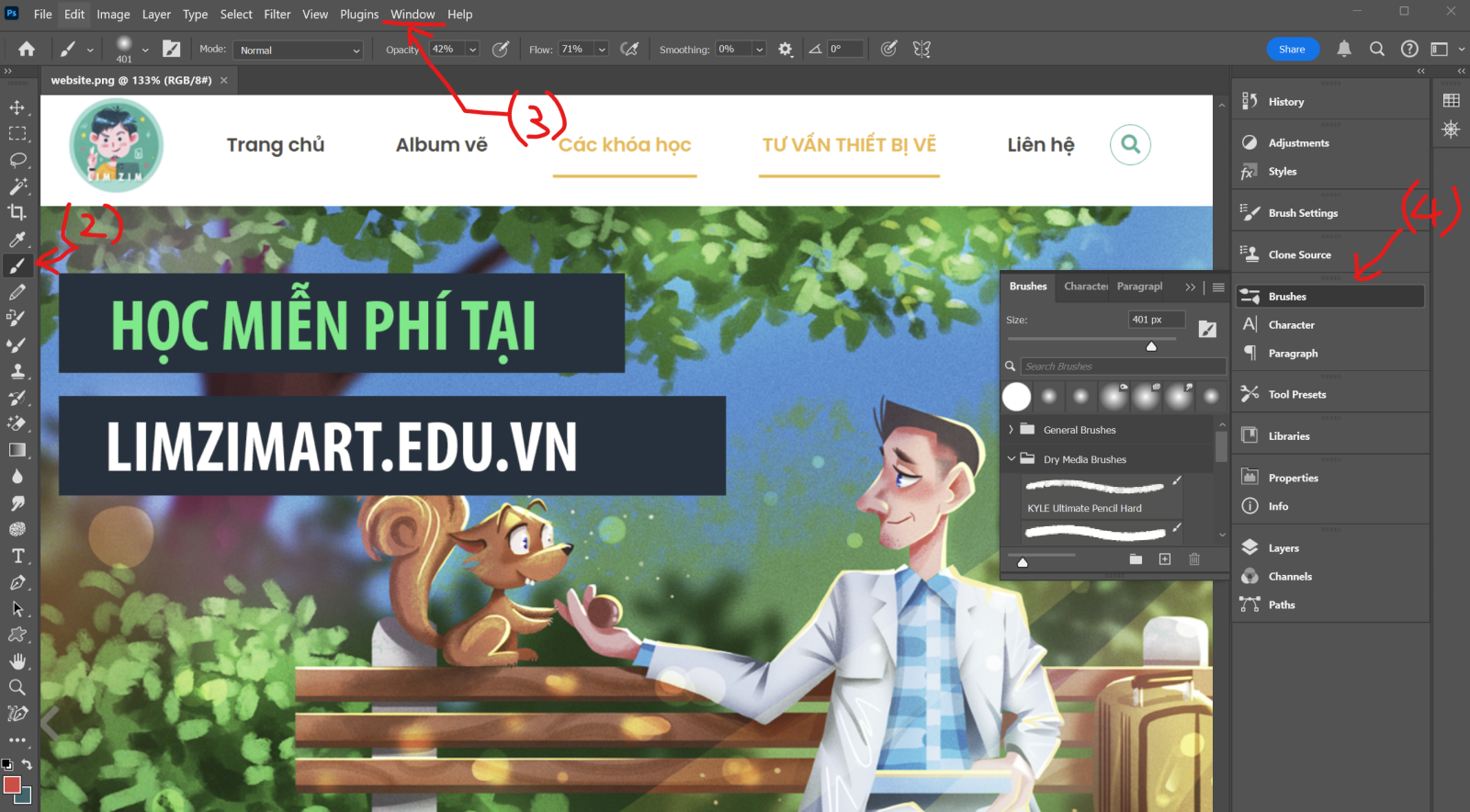
Task: Go to the Home screen
Action: [x=27, y=50]
